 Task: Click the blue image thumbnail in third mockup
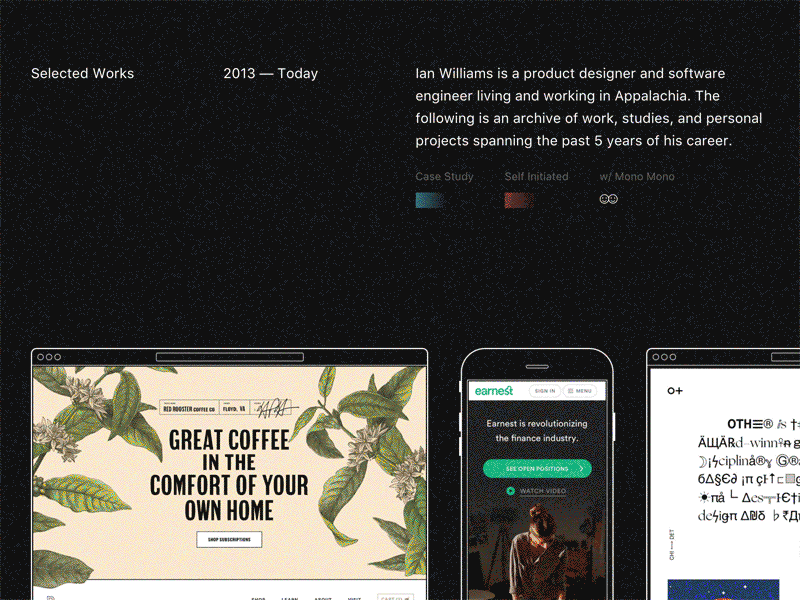click(x=723, y=590)
